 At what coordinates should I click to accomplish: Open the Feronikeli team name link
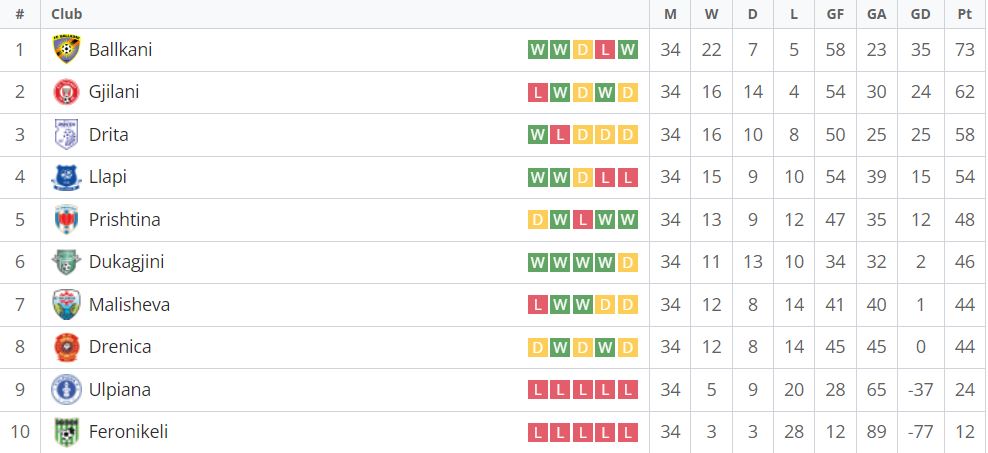[129, 432]
